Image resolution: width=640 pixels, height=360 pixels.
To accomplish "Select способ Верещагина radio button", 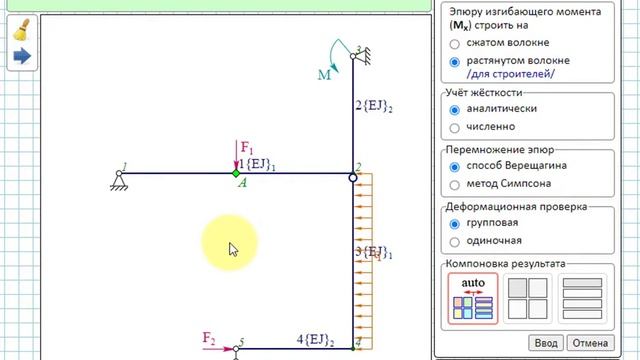I will (454, 167).
